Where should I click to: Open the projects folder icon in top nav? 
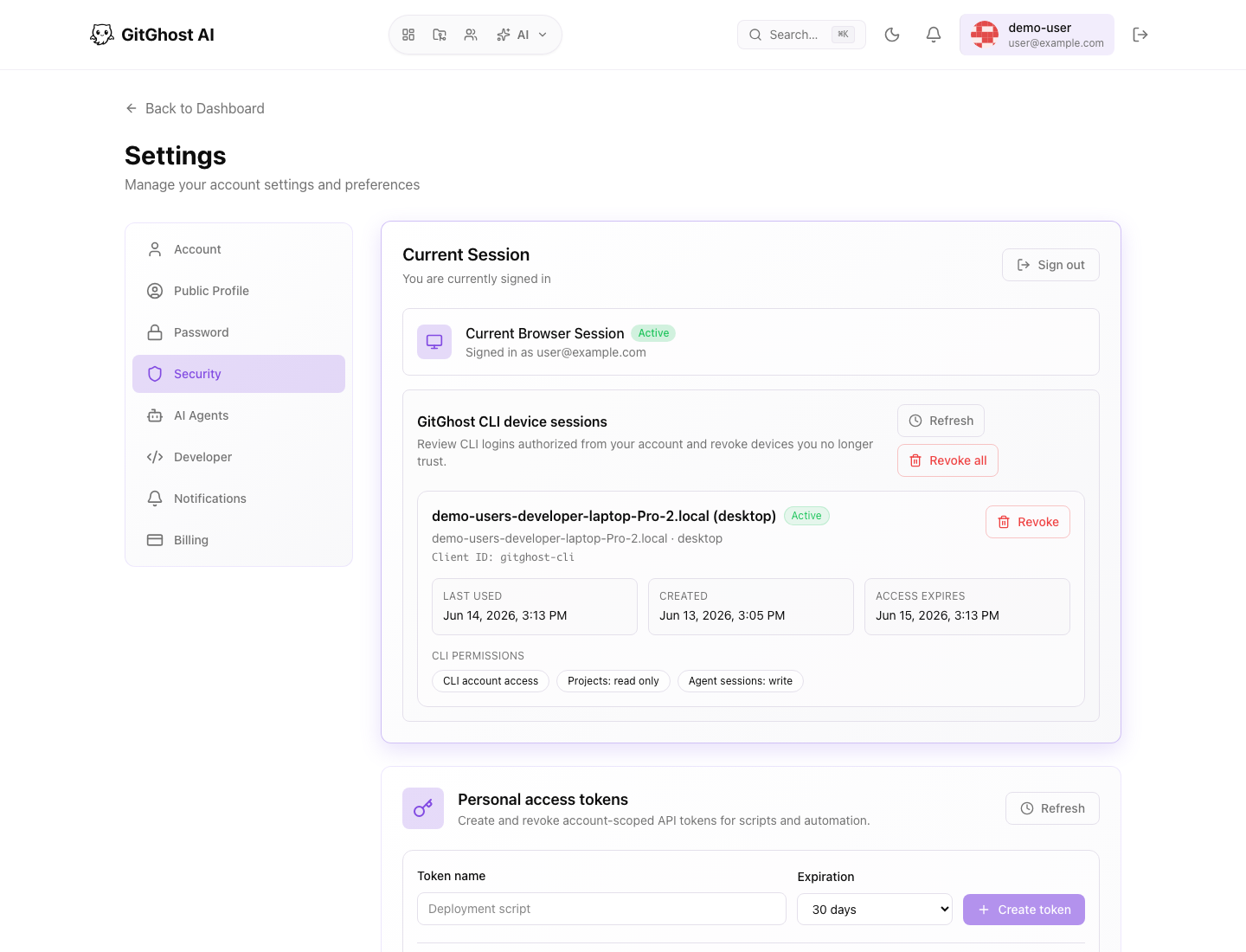click(x=440, y=35)
